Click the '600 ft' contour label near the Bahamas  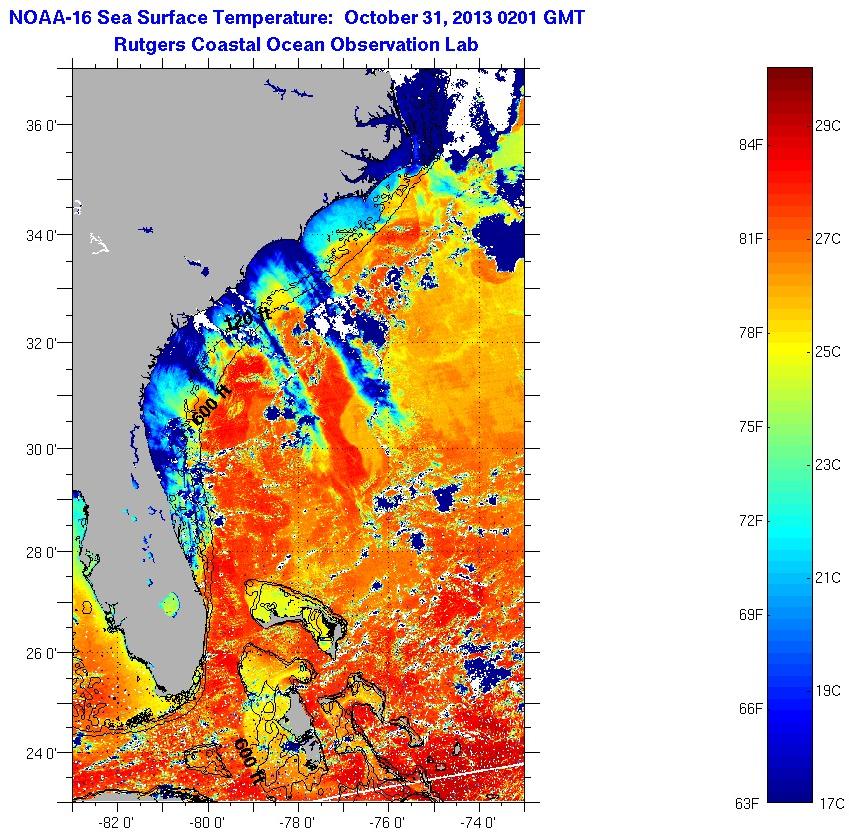[249, 762]
